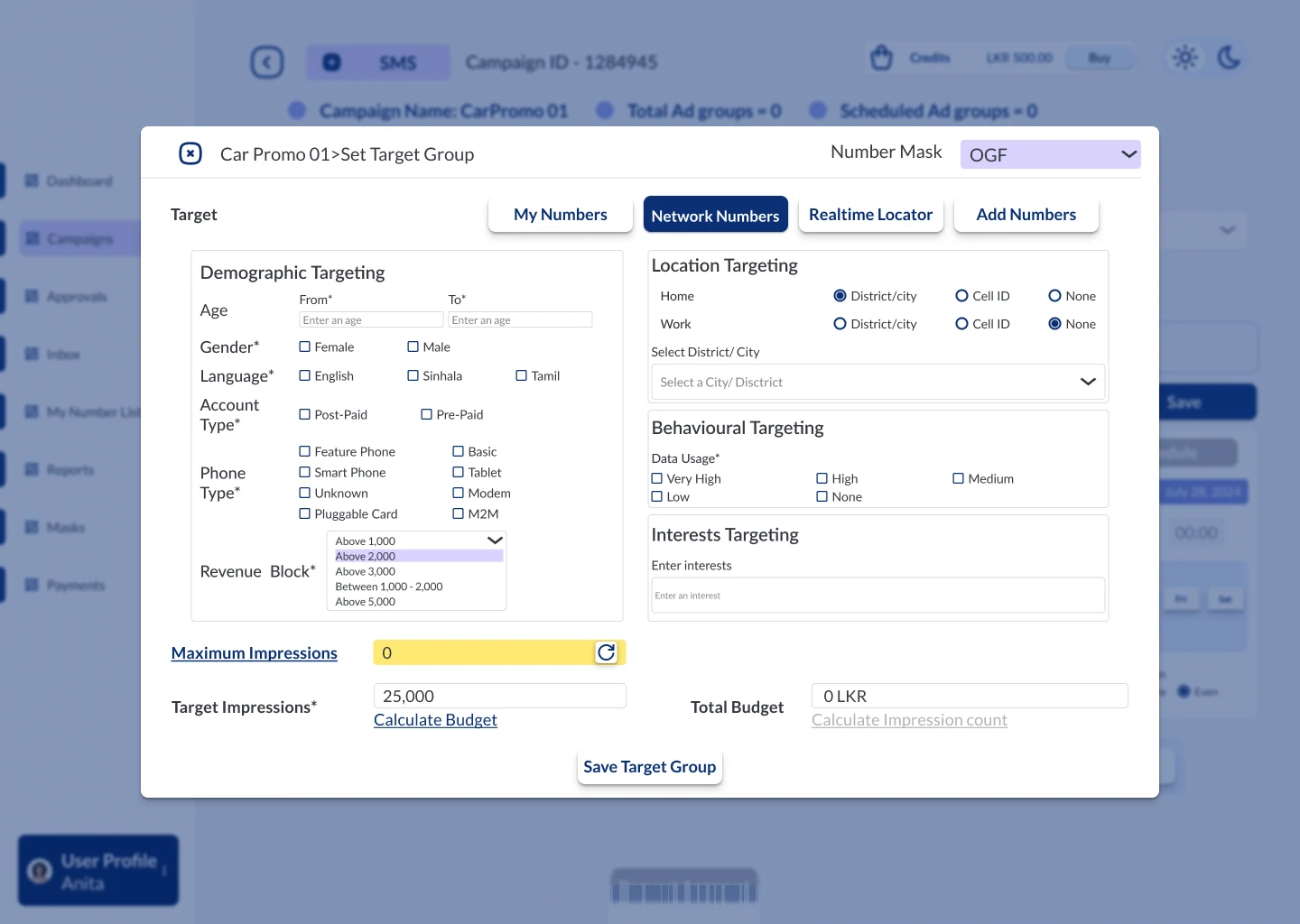Check the Female gender checkbox
Viewport: 1300px width, 924px height.
click(x=305, y=346)
